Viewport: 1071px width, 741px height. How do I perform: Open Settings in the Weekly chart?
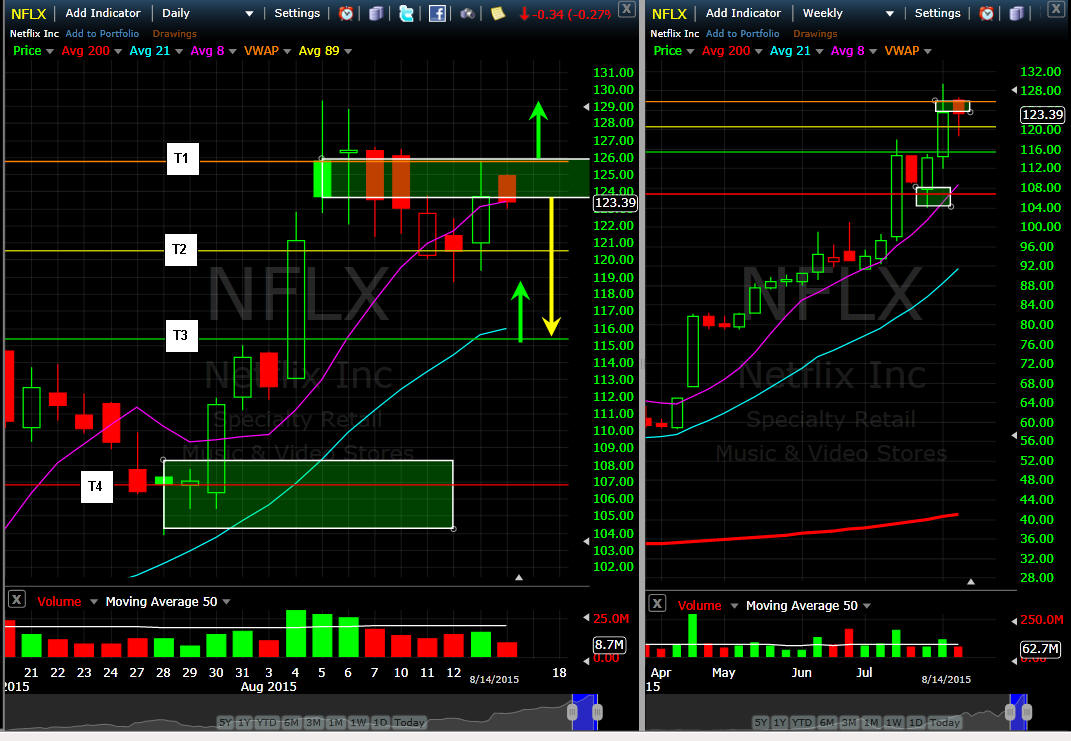click(937, 13)
